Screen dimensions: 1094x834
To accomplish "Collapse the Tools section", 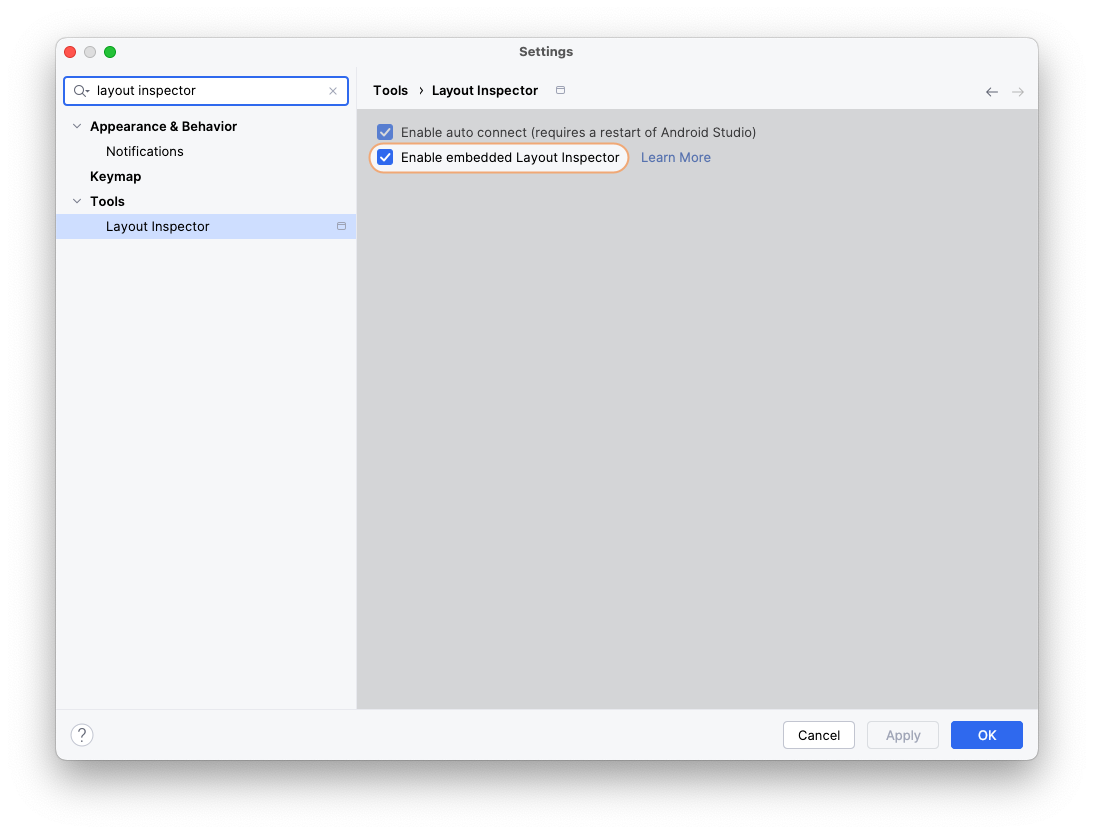I will pos(77,201).
